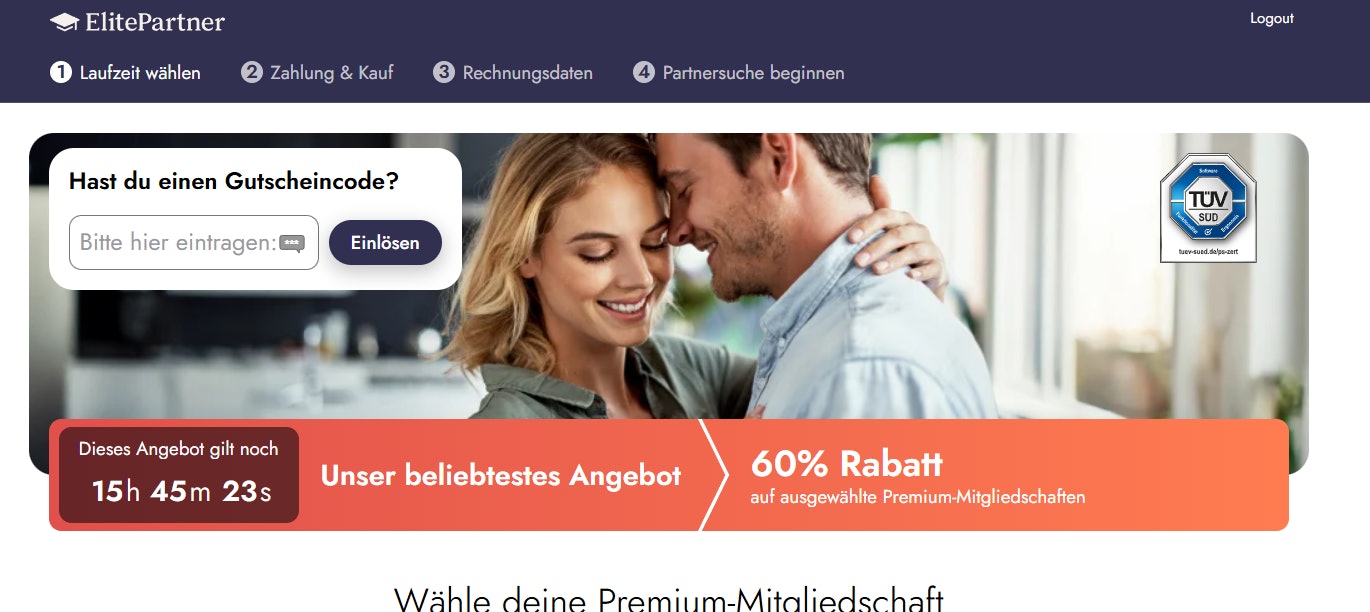Screen dimensions: 1370x612
Task: Click the step 1 circle icon
Action: (x=61, y=73)
